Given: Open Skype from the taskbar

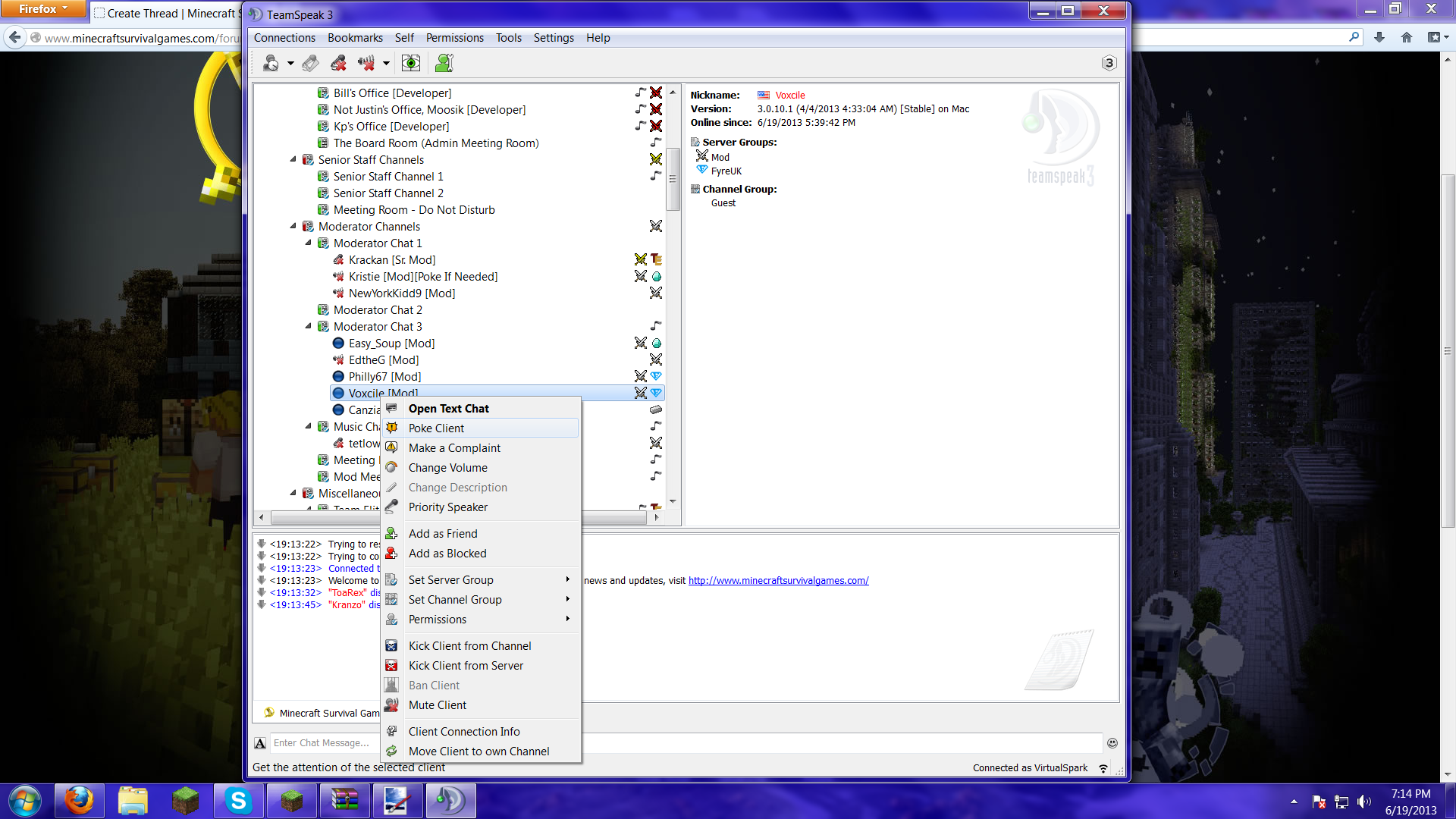Looking at the screenshot, I should pyautogui.click(x=238, y=801).
